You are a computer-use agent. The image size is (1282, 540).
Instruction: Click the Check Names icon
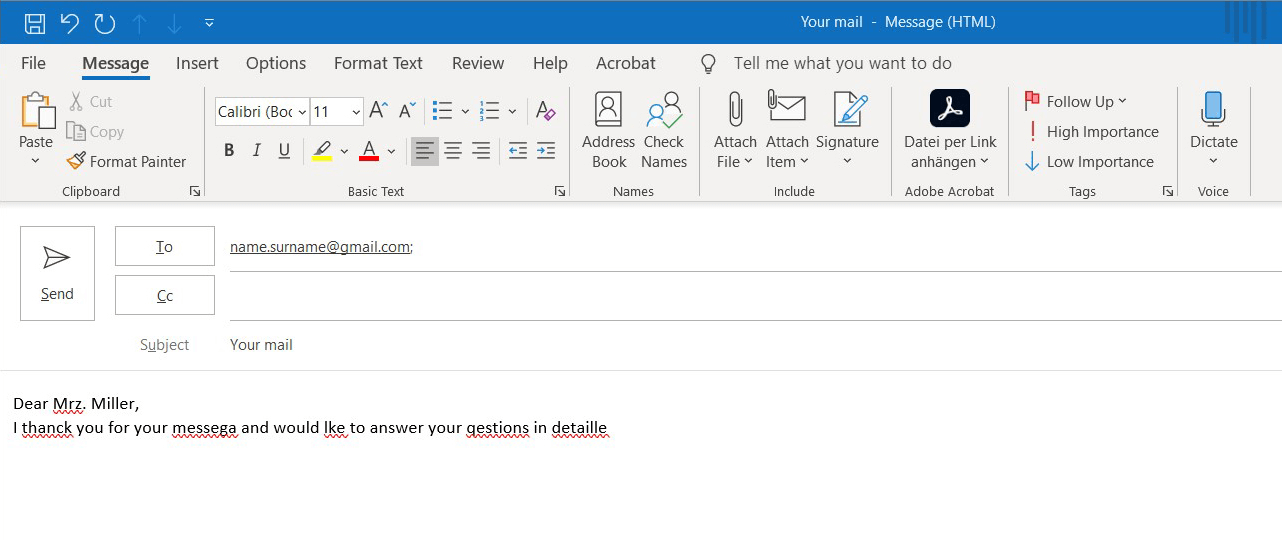coord(664,130)
